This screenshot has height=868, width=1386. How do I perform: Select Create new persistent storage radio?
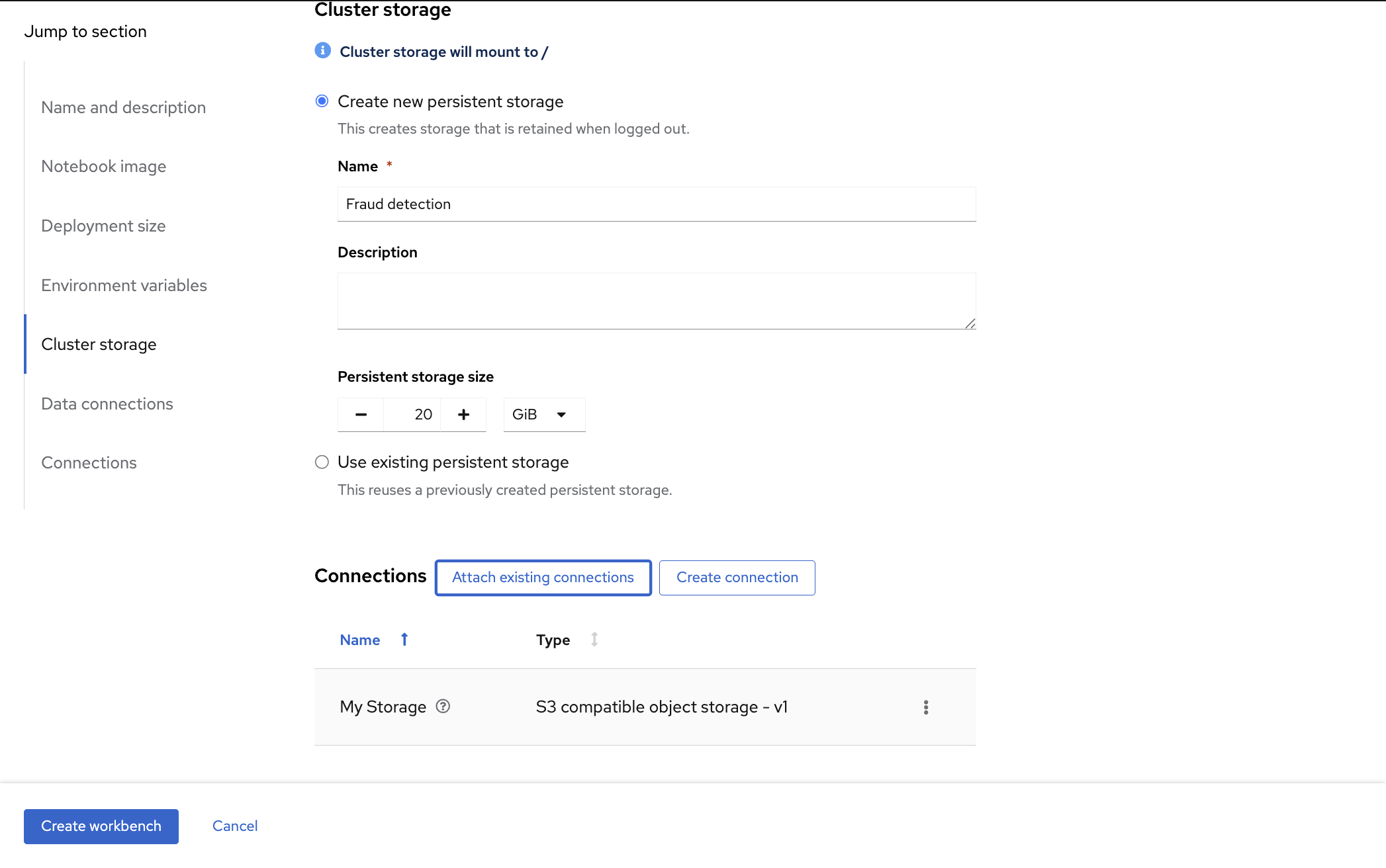(322, 101)
